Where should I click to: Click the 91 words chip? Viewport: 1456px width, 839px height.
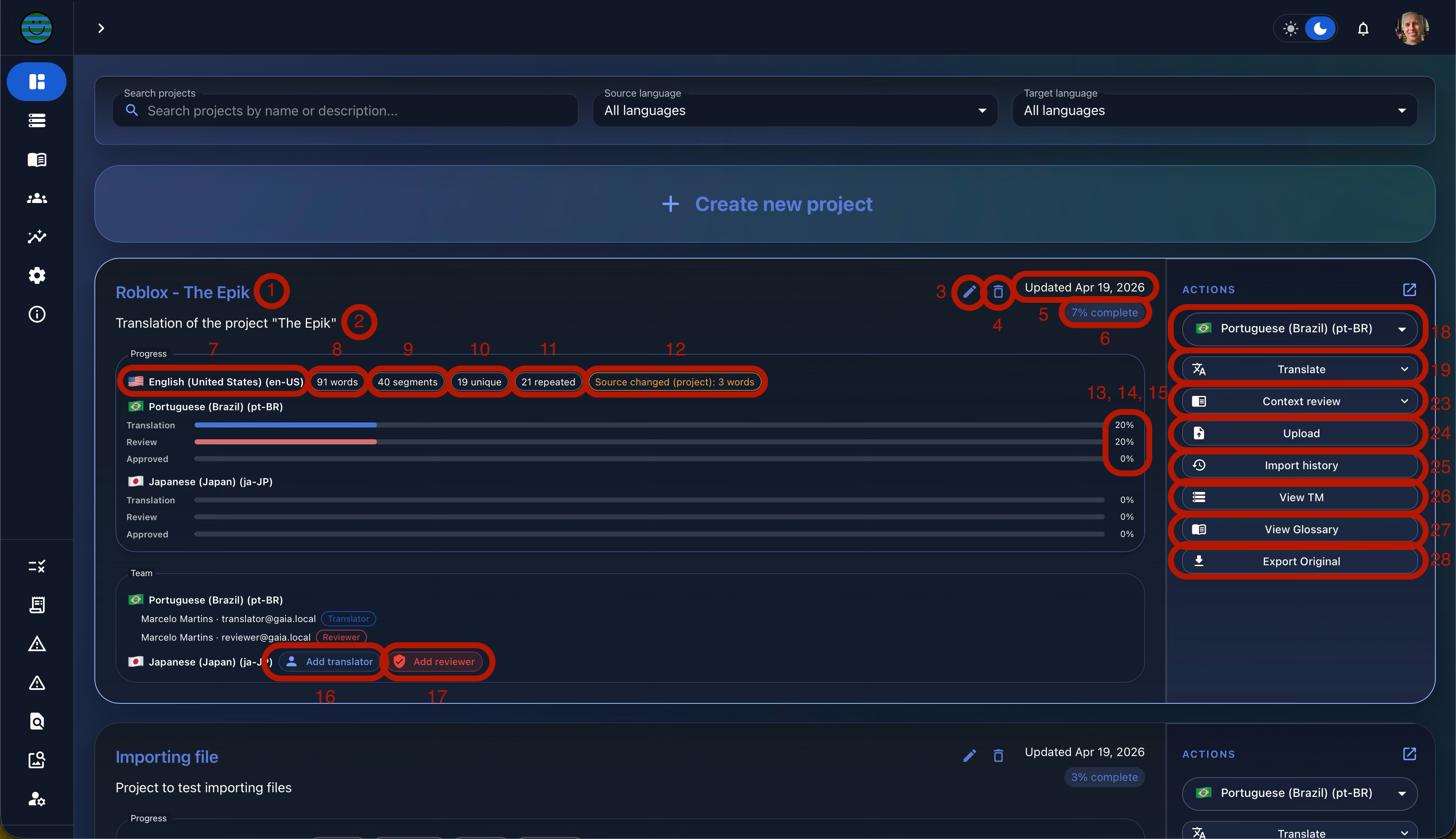(x=337, y=382)
